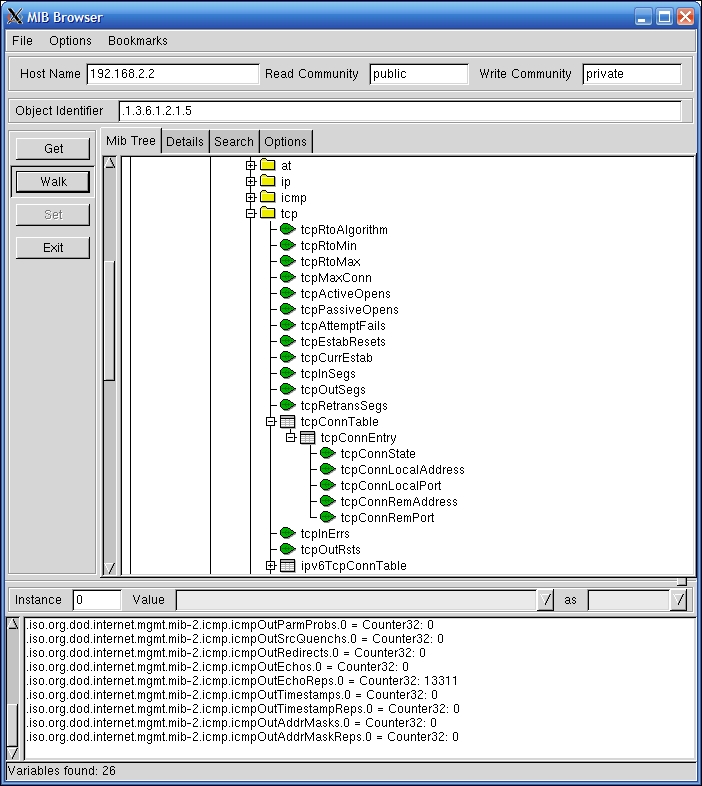The width and height of the screenshot is (702, 786).
Task: Switch to the Search tab
Action: click(x=234, y=142)
